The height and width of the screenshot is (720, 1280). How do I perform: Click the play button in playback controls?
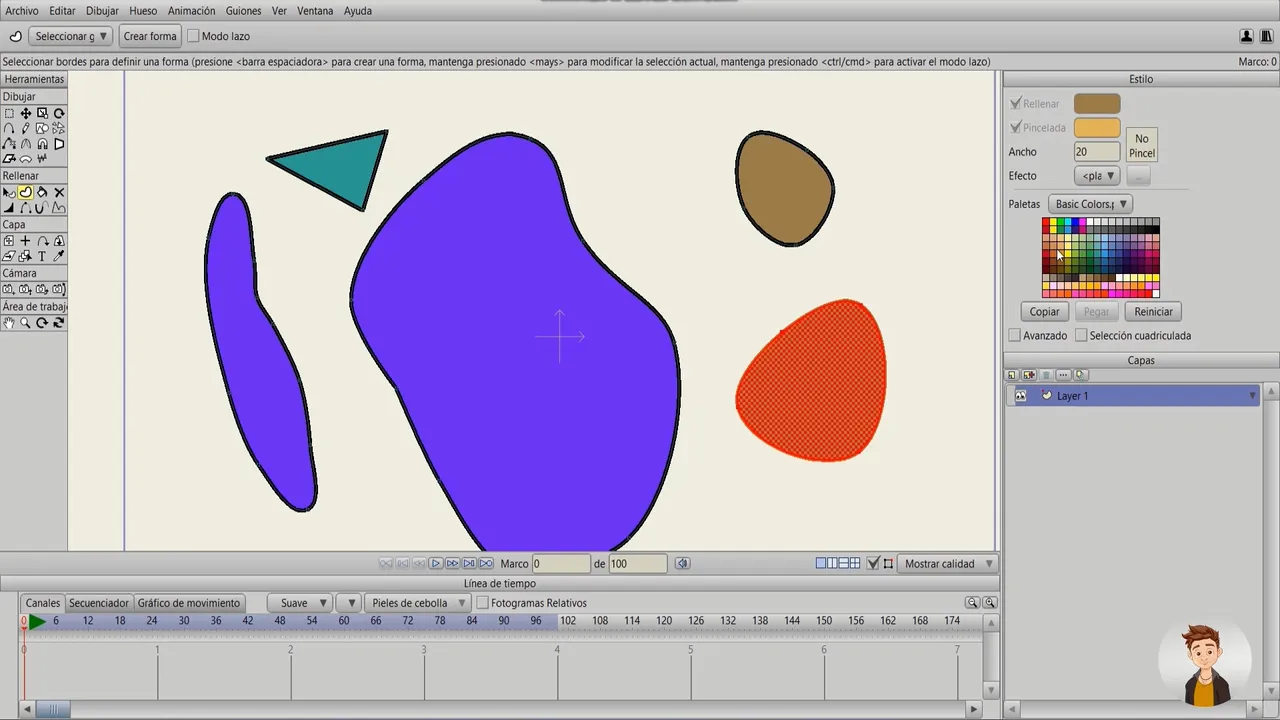click(436, 564)
